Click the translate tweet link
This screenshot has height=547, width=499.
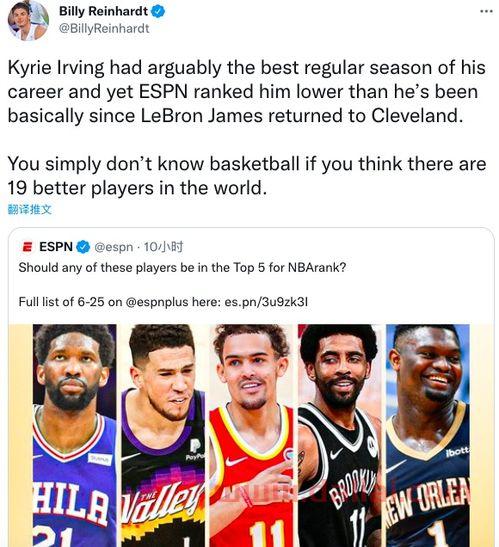pos(30,209)
